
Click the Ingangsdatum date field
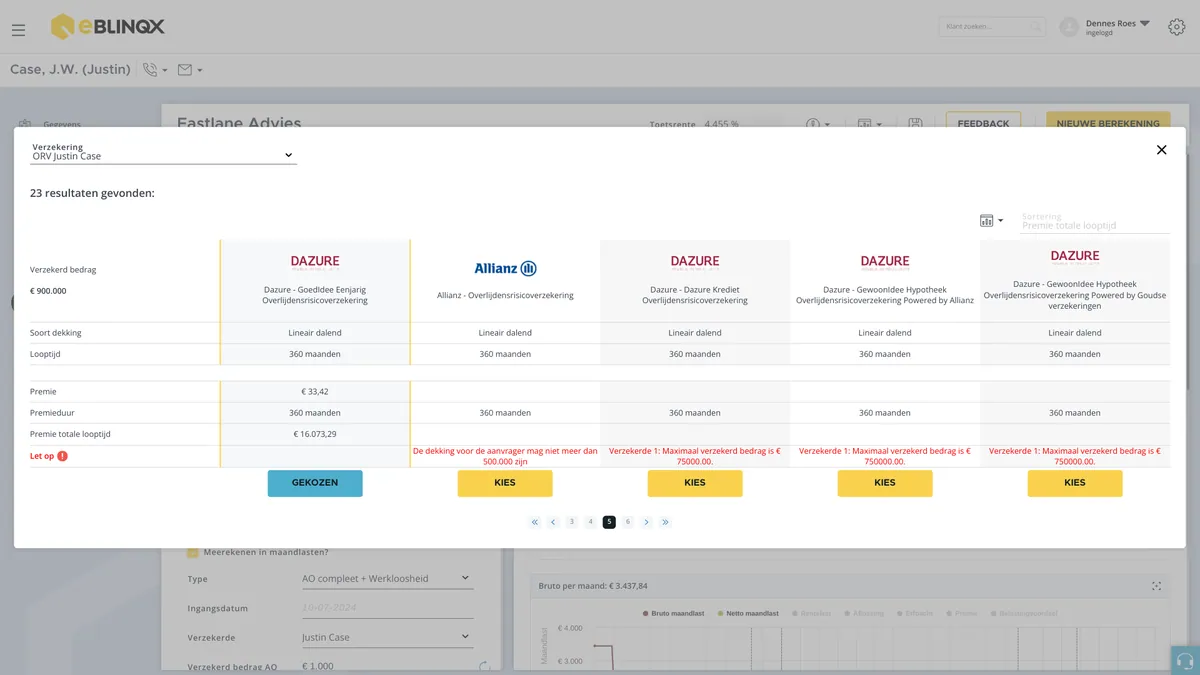tap(387, 608)
